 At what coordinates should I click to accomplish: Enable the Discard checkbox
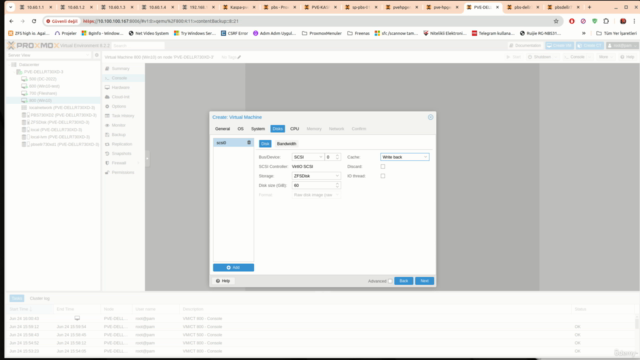(x=382, y=167)
